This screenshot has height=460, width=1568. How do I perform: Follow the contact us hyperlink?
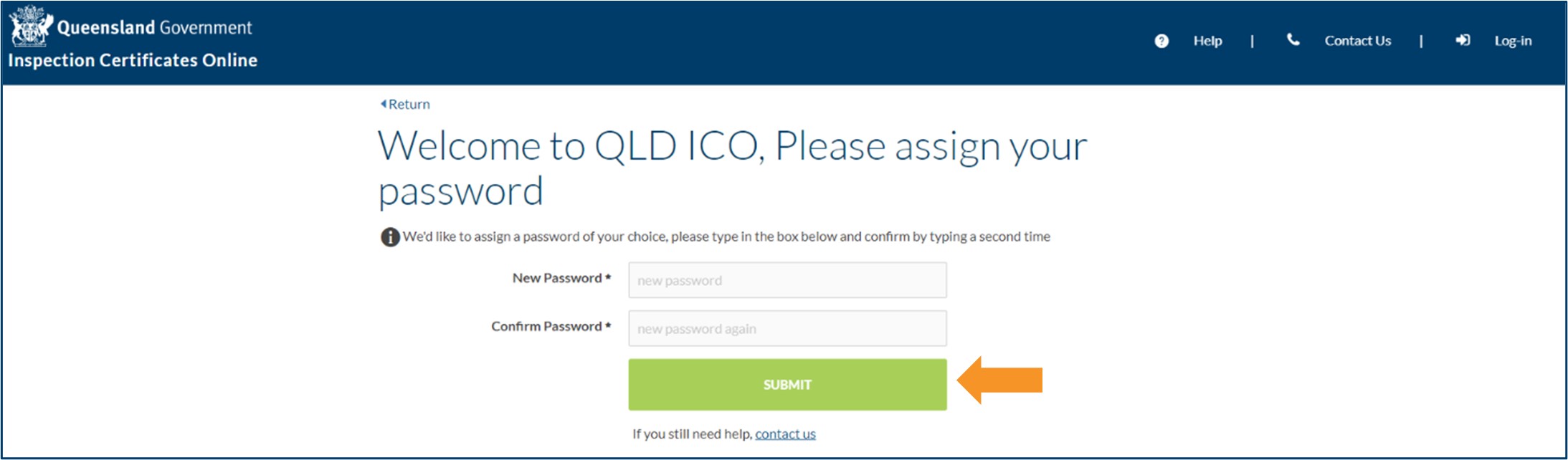(x=785, y=433)
